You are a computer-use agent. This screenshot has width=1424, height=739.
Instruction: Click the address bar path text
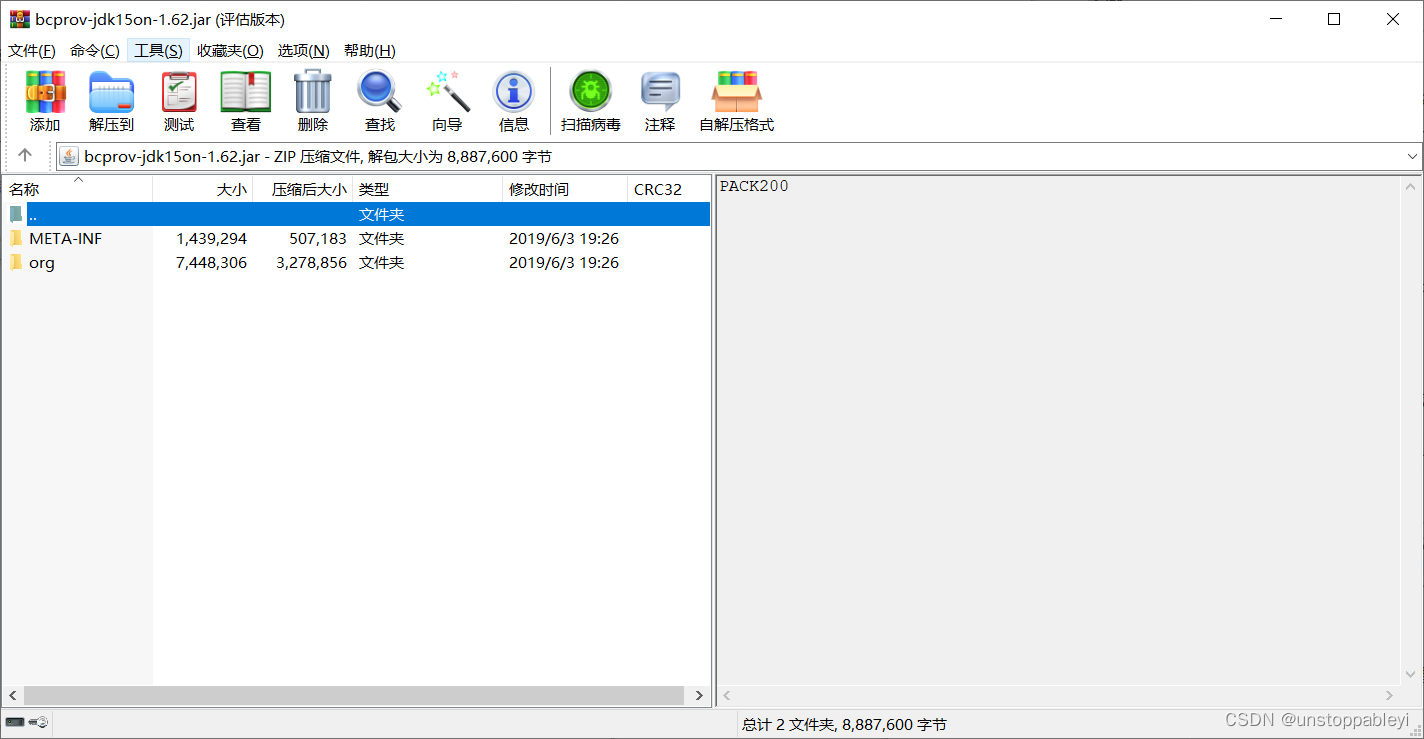(x=318, y=156)
